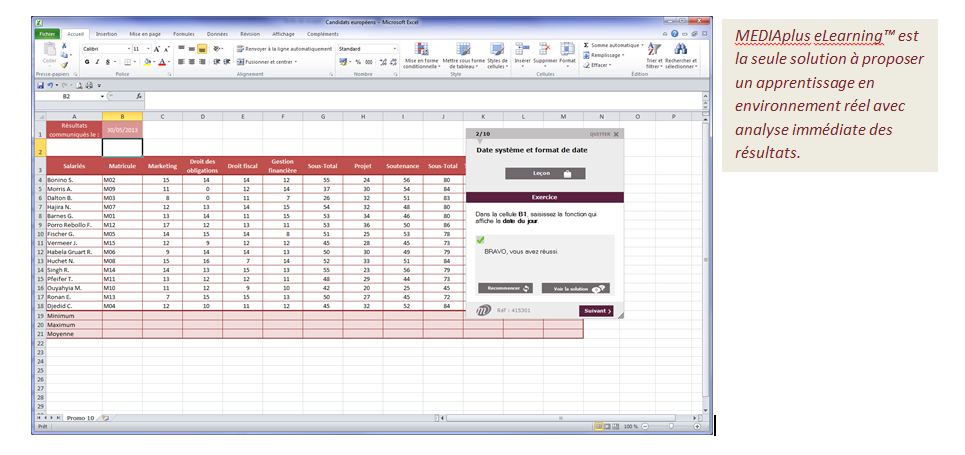965x455 pixels.
Task: Click the thousands separator 000 icon
Action: coord(369,62)
